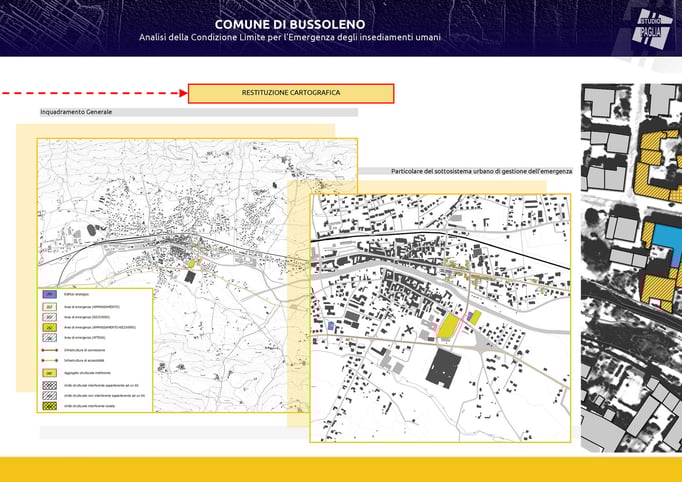This screenshot has width=682, height=482.
Task: Click the 'Inquadramento Generale' label
Action: click(76, 112)
